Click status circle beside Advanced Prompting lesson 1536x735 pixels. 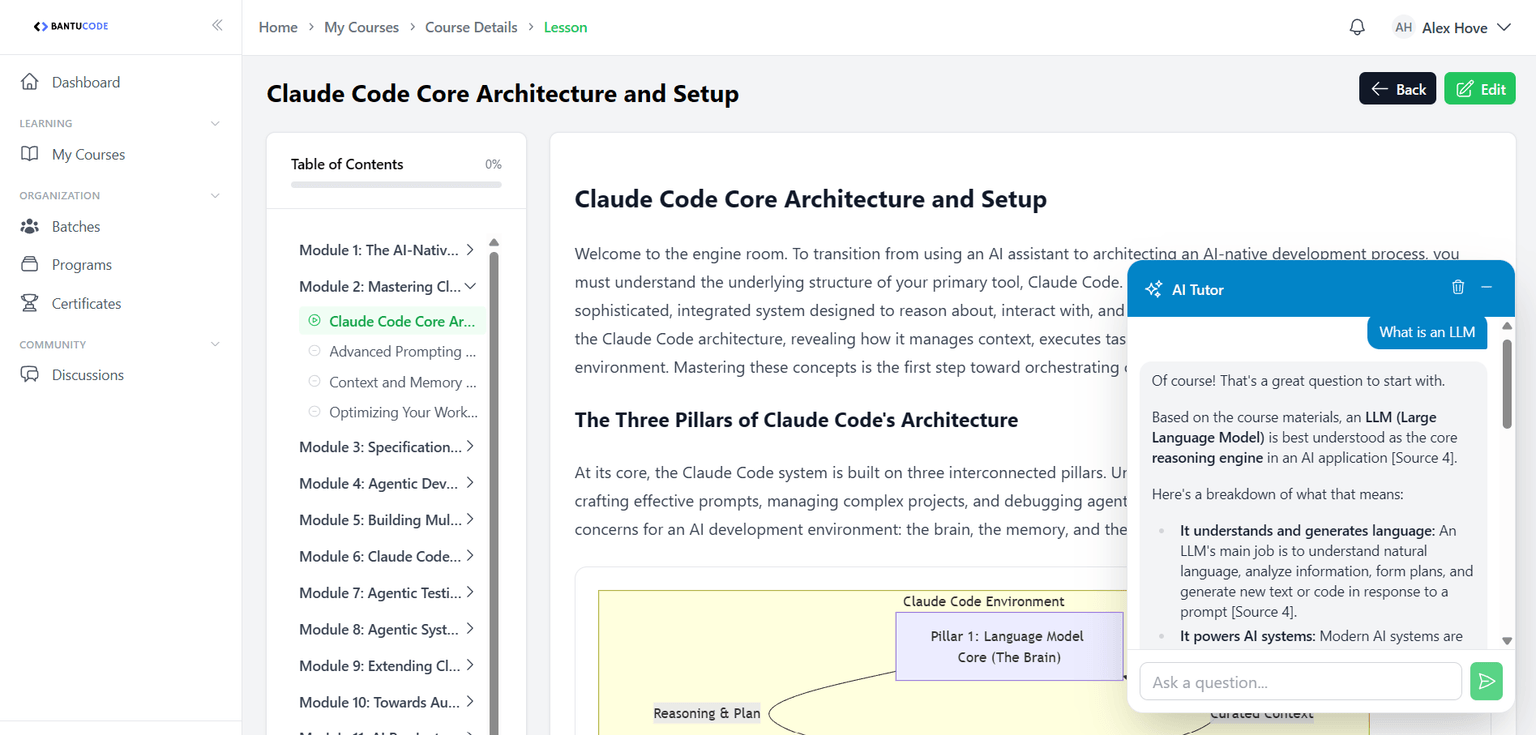[x=315, y=351]
